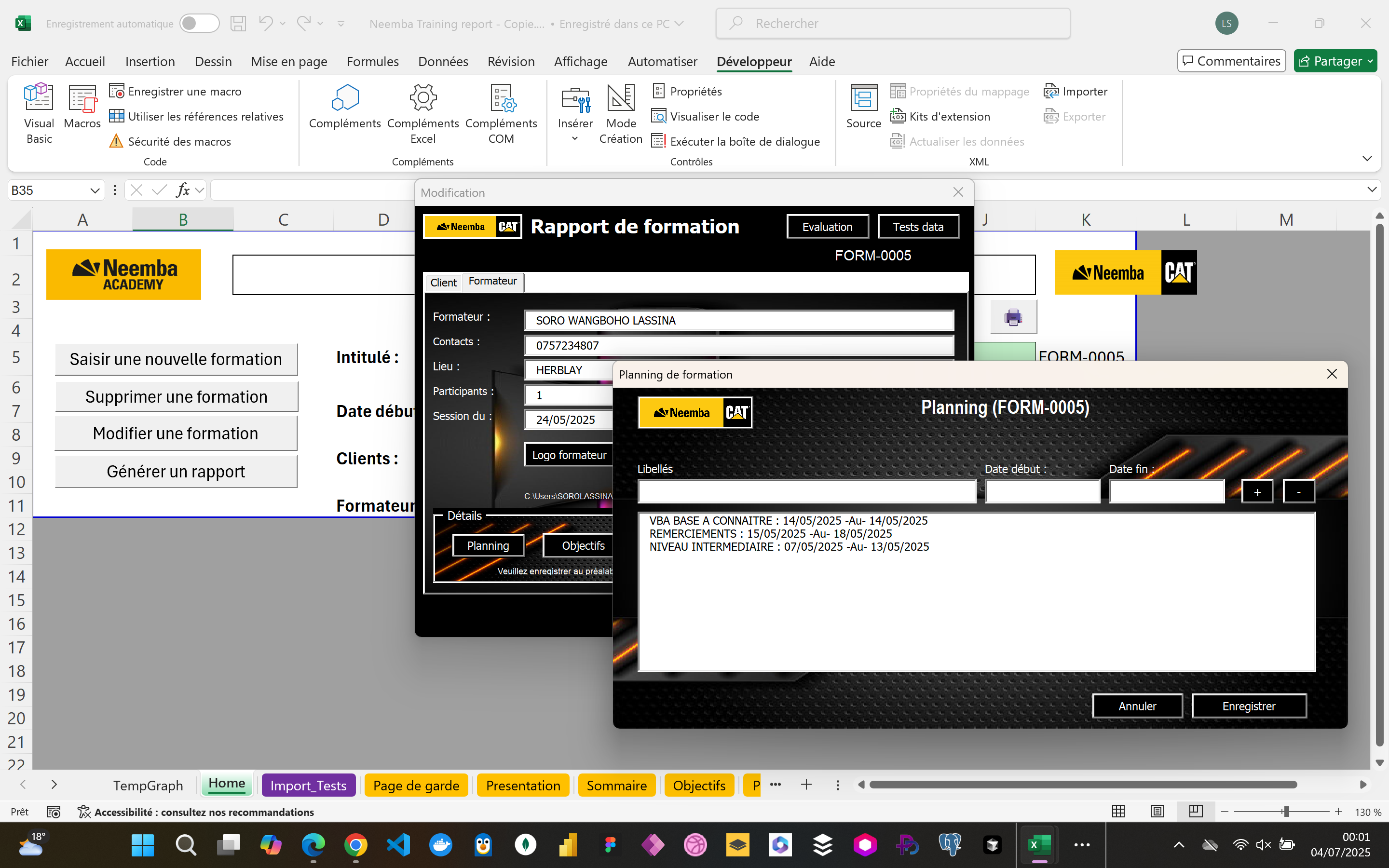Open the Macros dialog
Screen dimensions: 1389x868
coord(82,107)
